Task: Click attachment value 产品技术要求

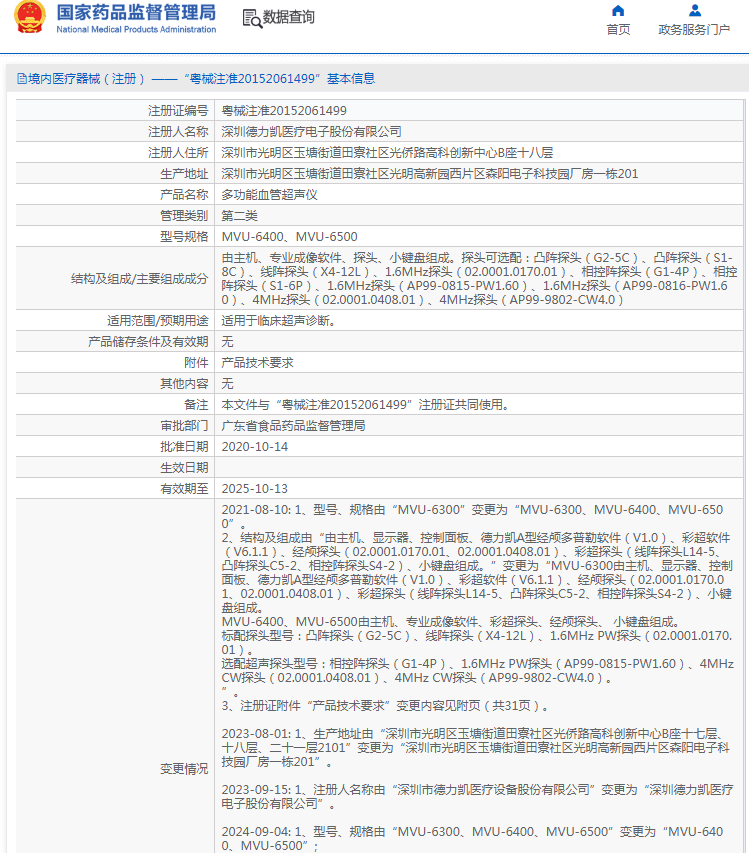Action: 257,363
